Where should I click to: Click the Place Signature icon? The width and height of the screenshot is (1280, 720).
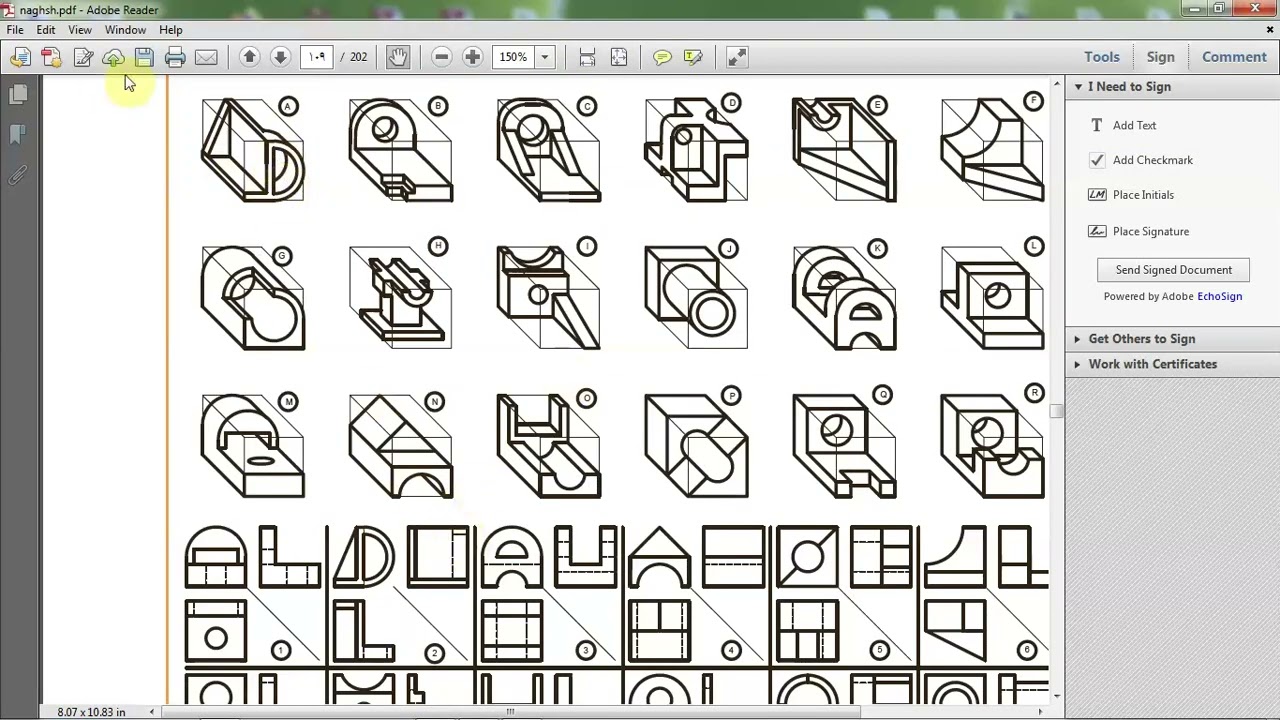[x=1097, y=231]
